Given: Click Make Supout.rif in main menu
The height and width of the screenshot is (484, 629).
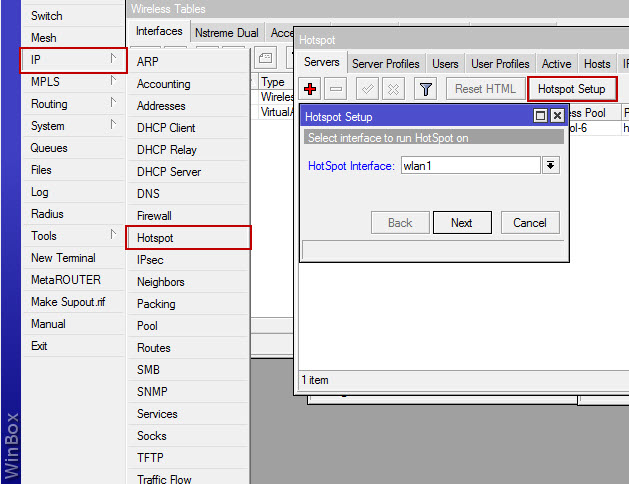Looking at the screenshot, I should 73,302.
